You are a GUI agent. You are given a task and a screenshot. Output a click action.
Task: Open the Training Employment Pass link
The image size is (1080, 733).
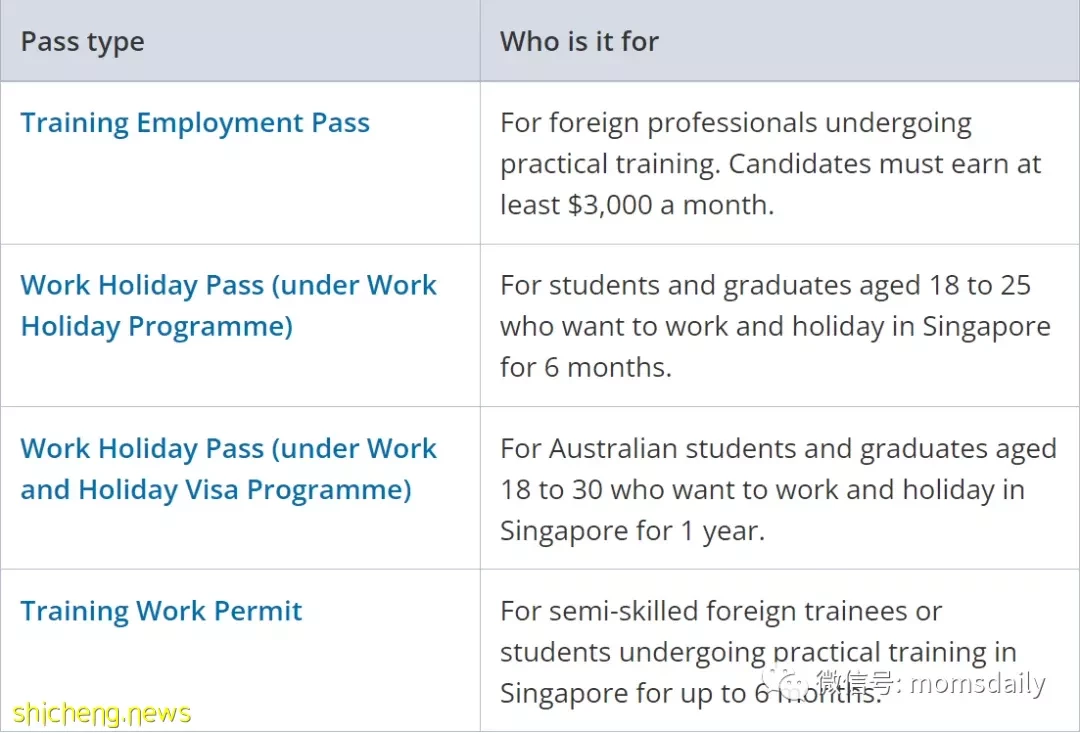coord(195,123)
